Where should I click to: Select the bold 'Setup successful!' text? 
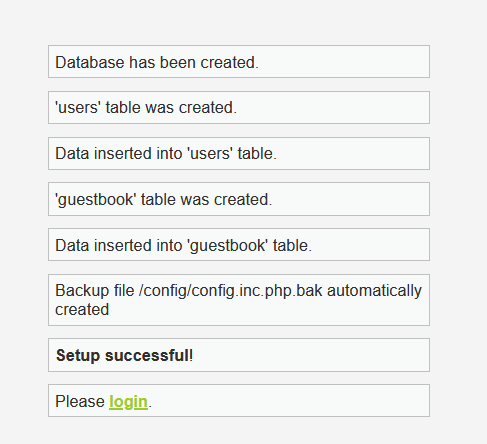pos(124,355)
